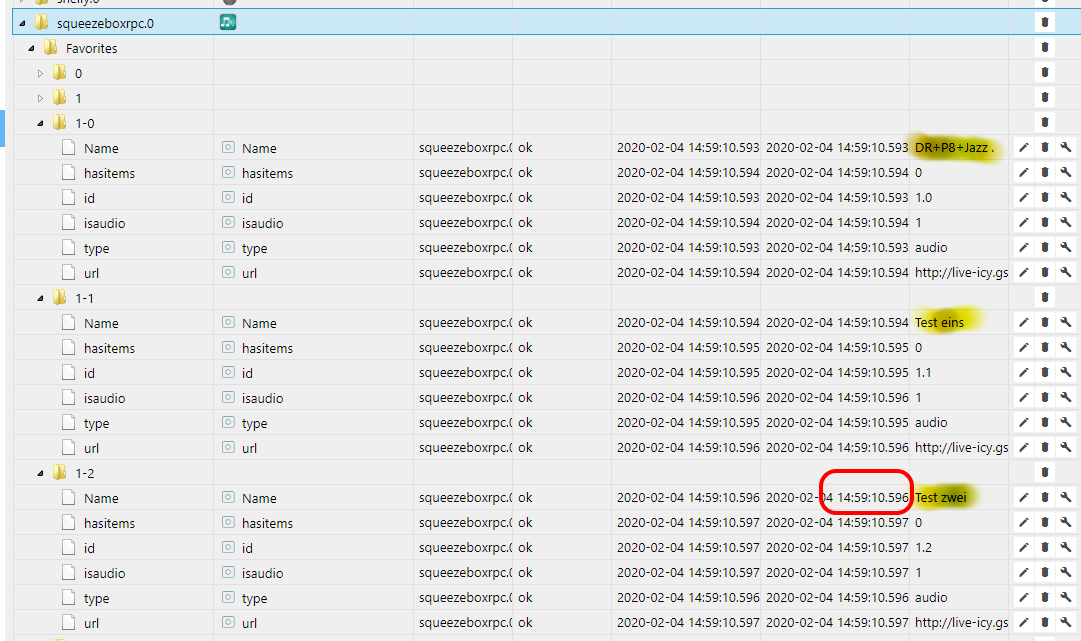The width and height of the screenshot is (1081, 641).
Task: Open wrench settings for Test eins row
Action: coord(1066,323)
